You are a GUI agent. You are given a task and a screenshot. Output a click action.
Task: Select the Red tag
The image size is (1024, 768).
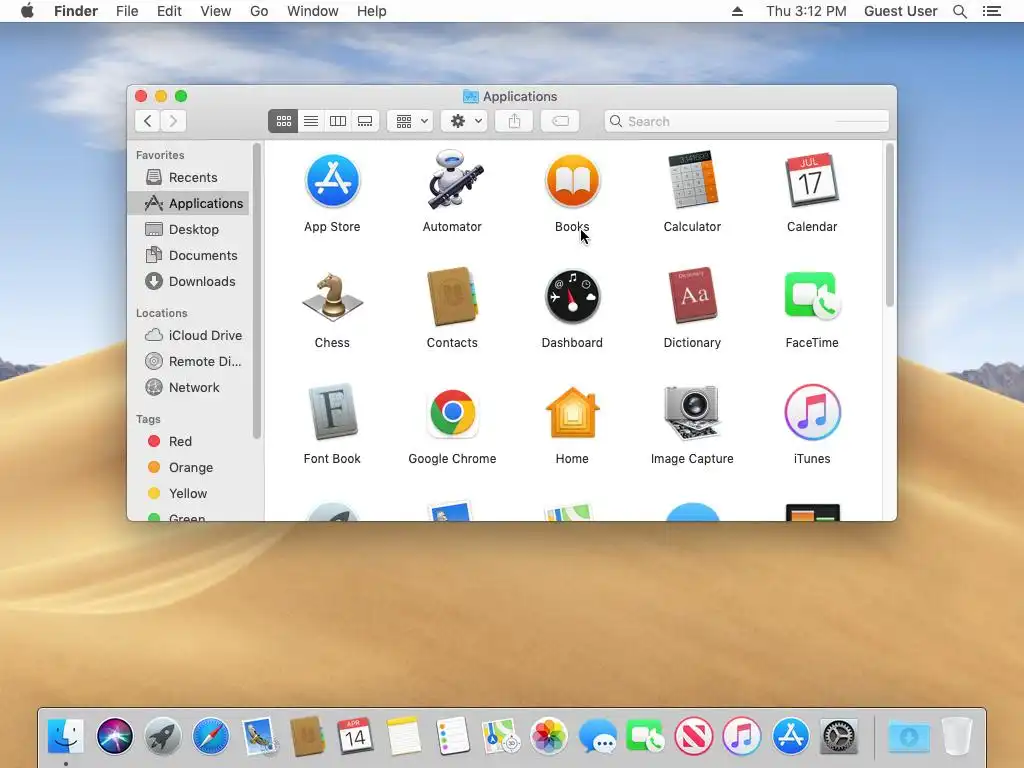click(189, 441)
